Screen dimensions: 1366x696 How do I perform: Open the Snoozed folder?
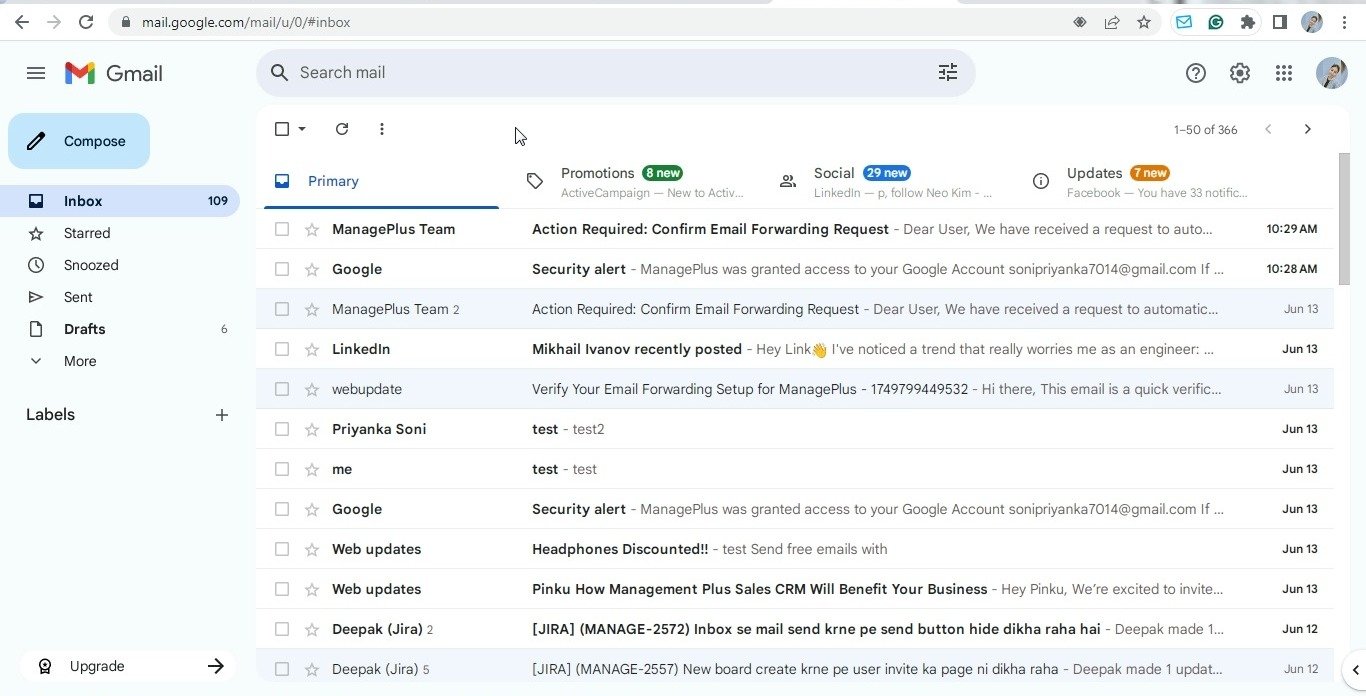[120, 265]
